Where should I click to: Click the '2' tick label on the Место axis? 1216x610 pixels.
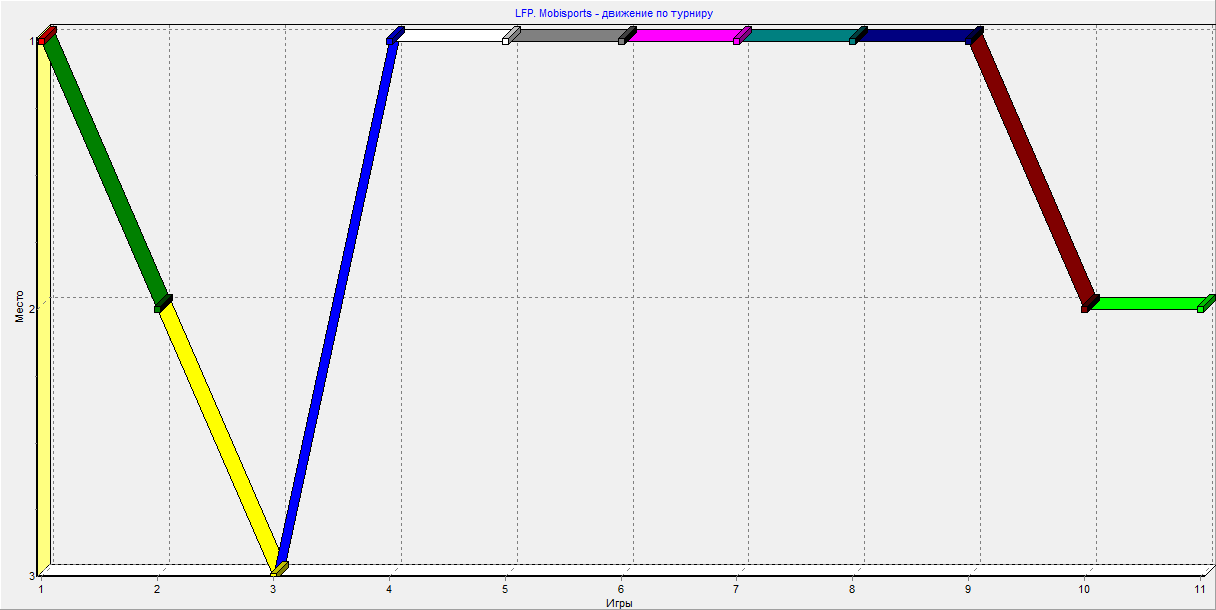pos(32,308)
